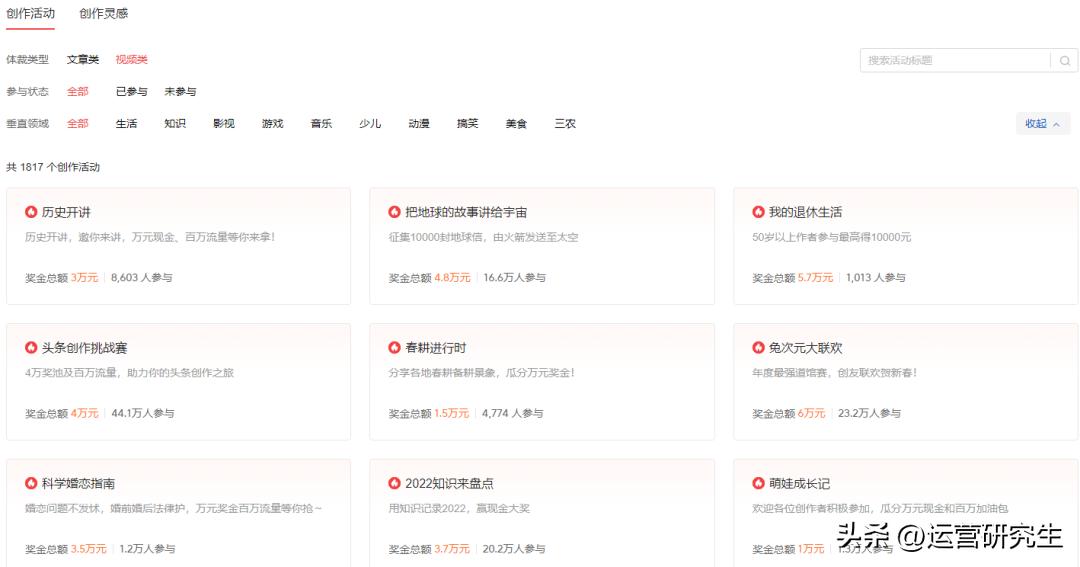This screenshot has width=1080, height=567.
Task: Click flame icon beside 头条创作挑战赛
Action: click(x=31, y=348)
